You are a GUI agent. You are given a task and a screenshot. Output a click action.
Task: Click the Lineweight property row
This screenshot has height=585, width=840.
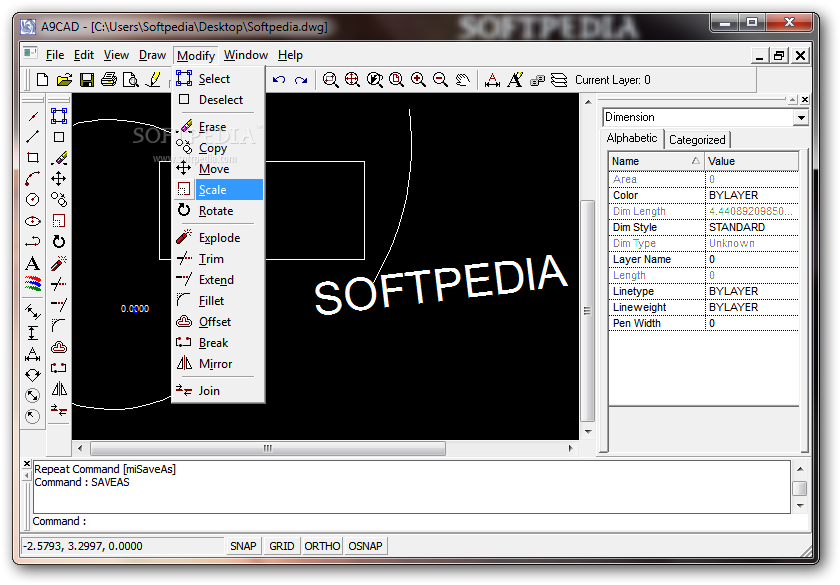703,308
